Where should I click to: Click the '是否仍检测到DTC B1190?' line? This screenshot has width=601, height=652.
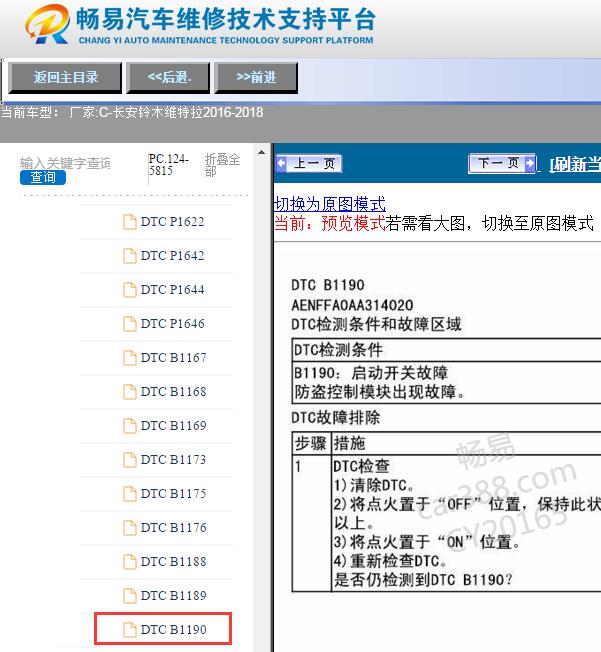click(x=423, y=580)
